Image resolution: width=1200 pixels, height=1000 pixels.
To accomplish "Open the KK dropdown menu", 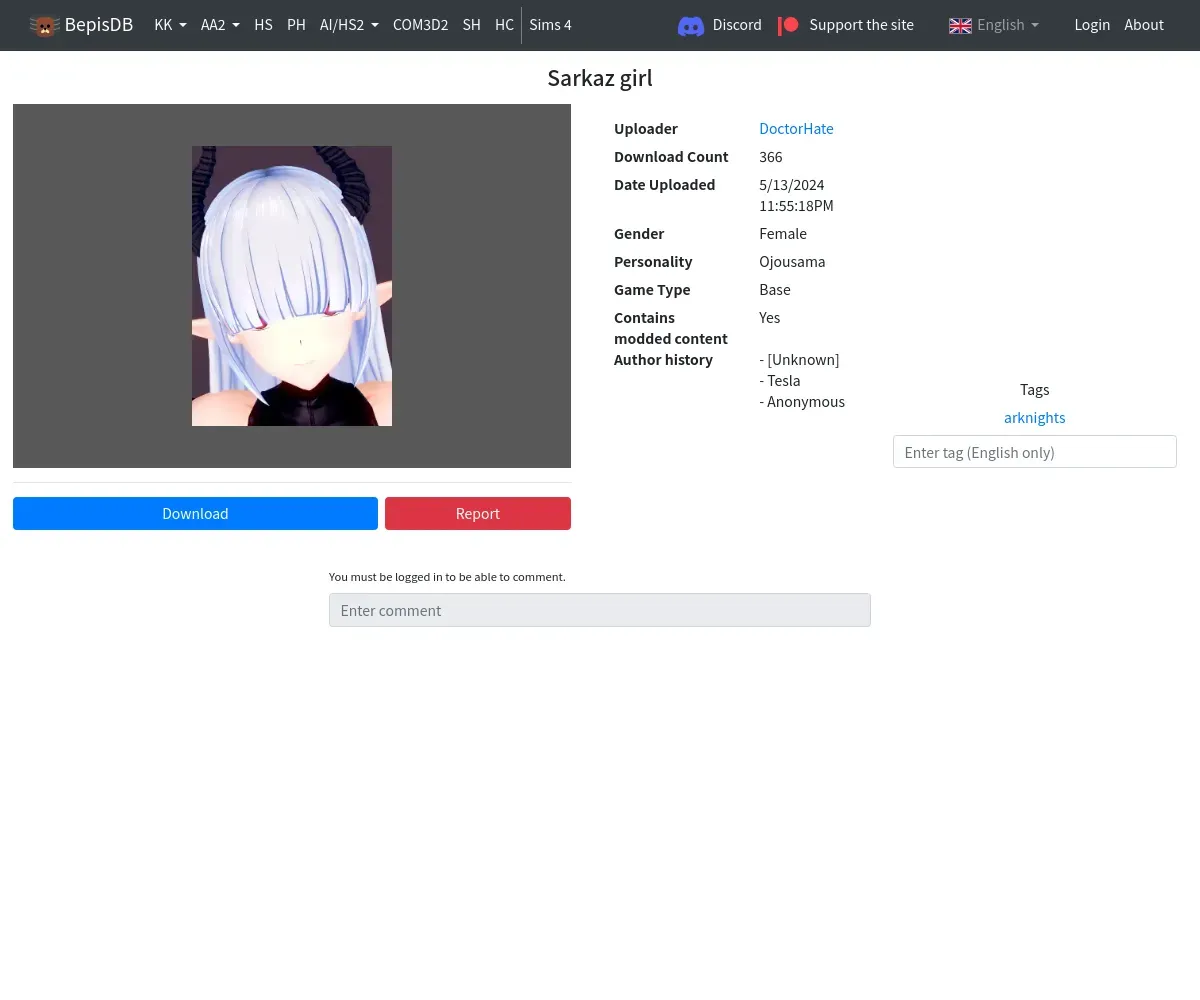I will pos(170,25).
